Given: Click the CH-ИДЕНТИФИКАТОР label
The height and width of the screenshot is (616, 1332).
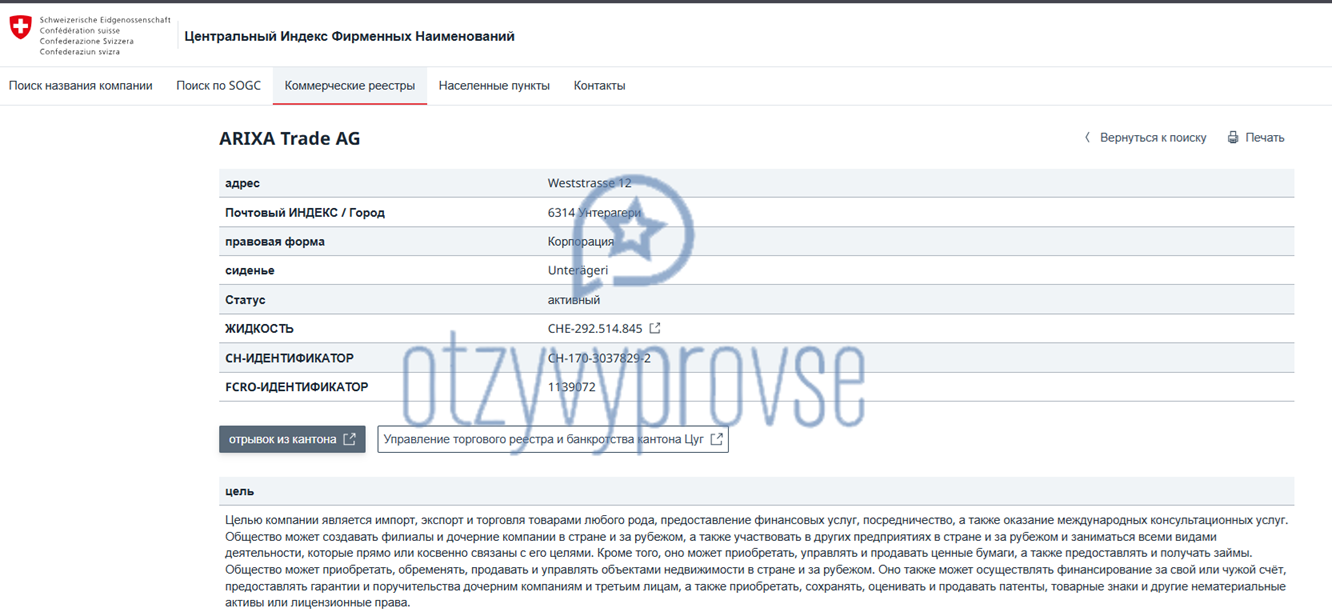Looking at the screenshot, I should (x=289, y=358).
